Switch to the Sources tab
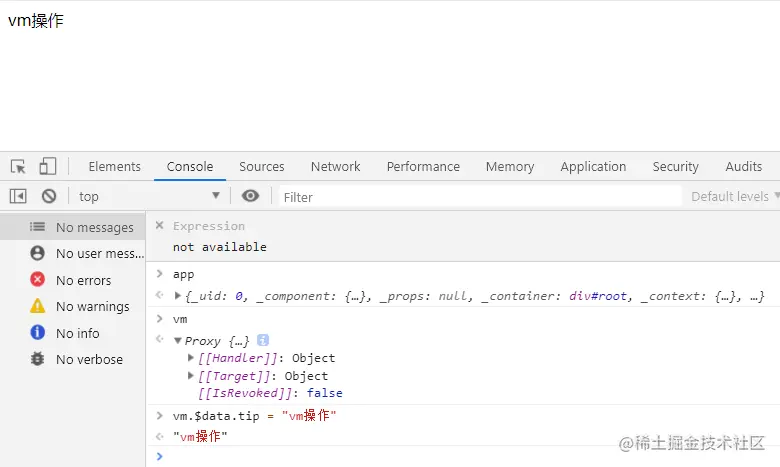This screenshot has height=467, width=780. click(x=262, y=167)
